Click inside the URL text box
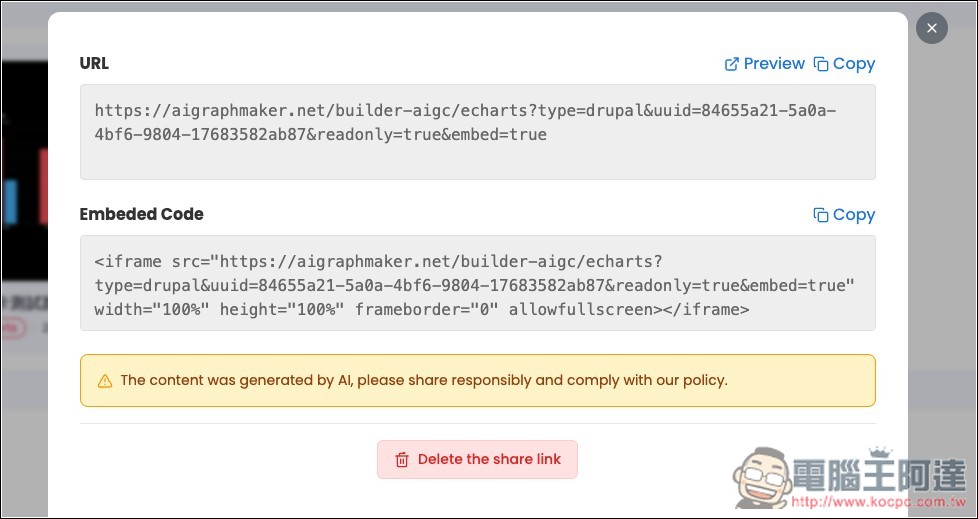 point(478,132)
